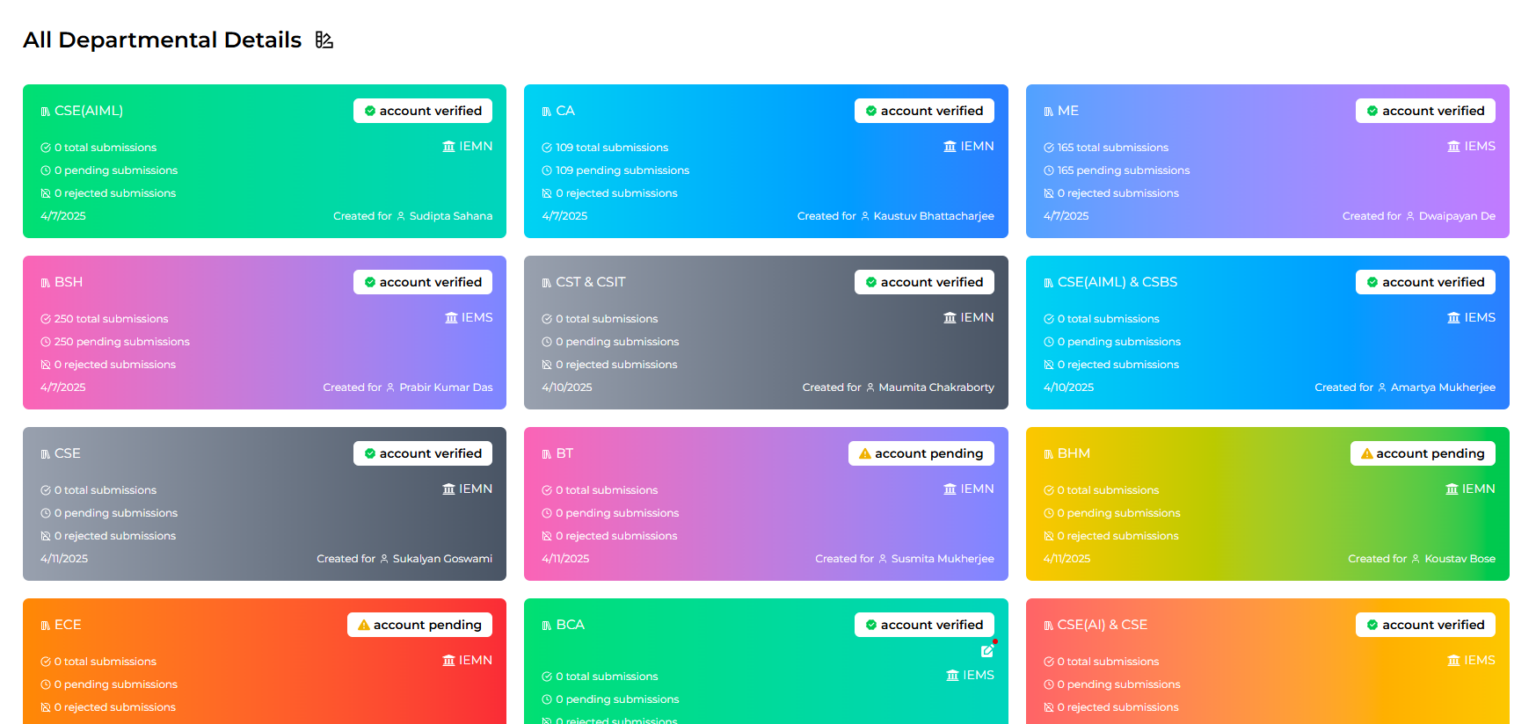Click the BCA department title
Image resolution: width=1536 pixels, height=724 pixels.
[570, 625]
